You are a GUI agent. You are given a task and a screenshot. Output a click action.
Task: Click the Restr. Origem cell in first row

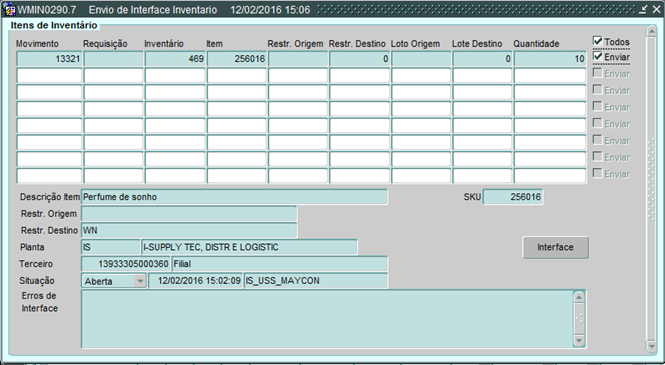[298, 59]
